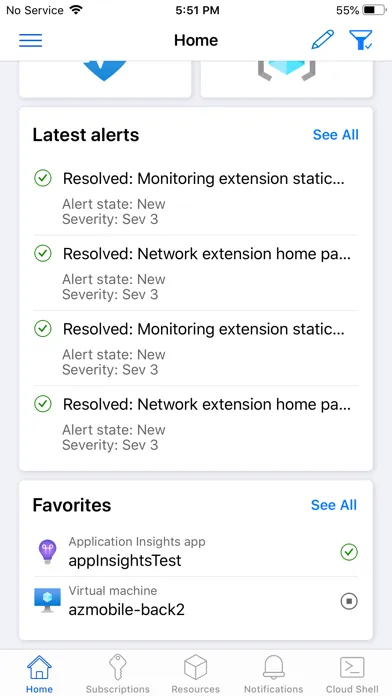This screenshot has width=392, height=696.
Task: Open the appInsightsTest favorite
Action: (x=196, y=553)
